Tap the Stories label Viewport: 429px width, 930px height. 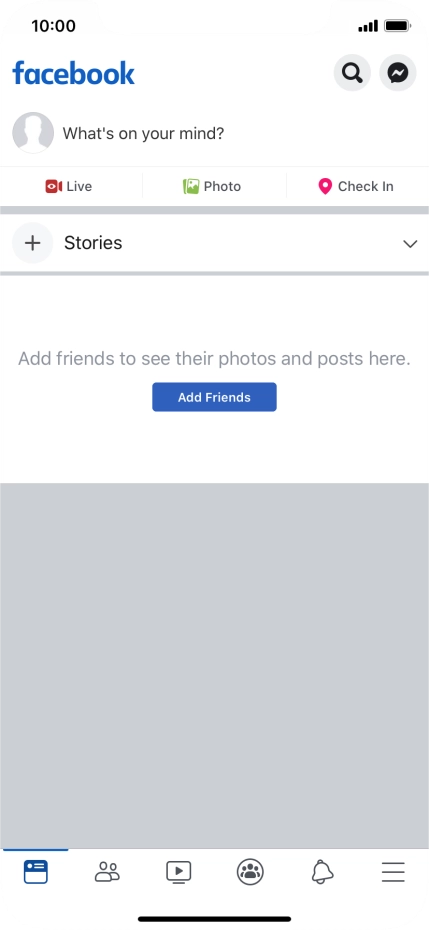[x=93, y=243]
